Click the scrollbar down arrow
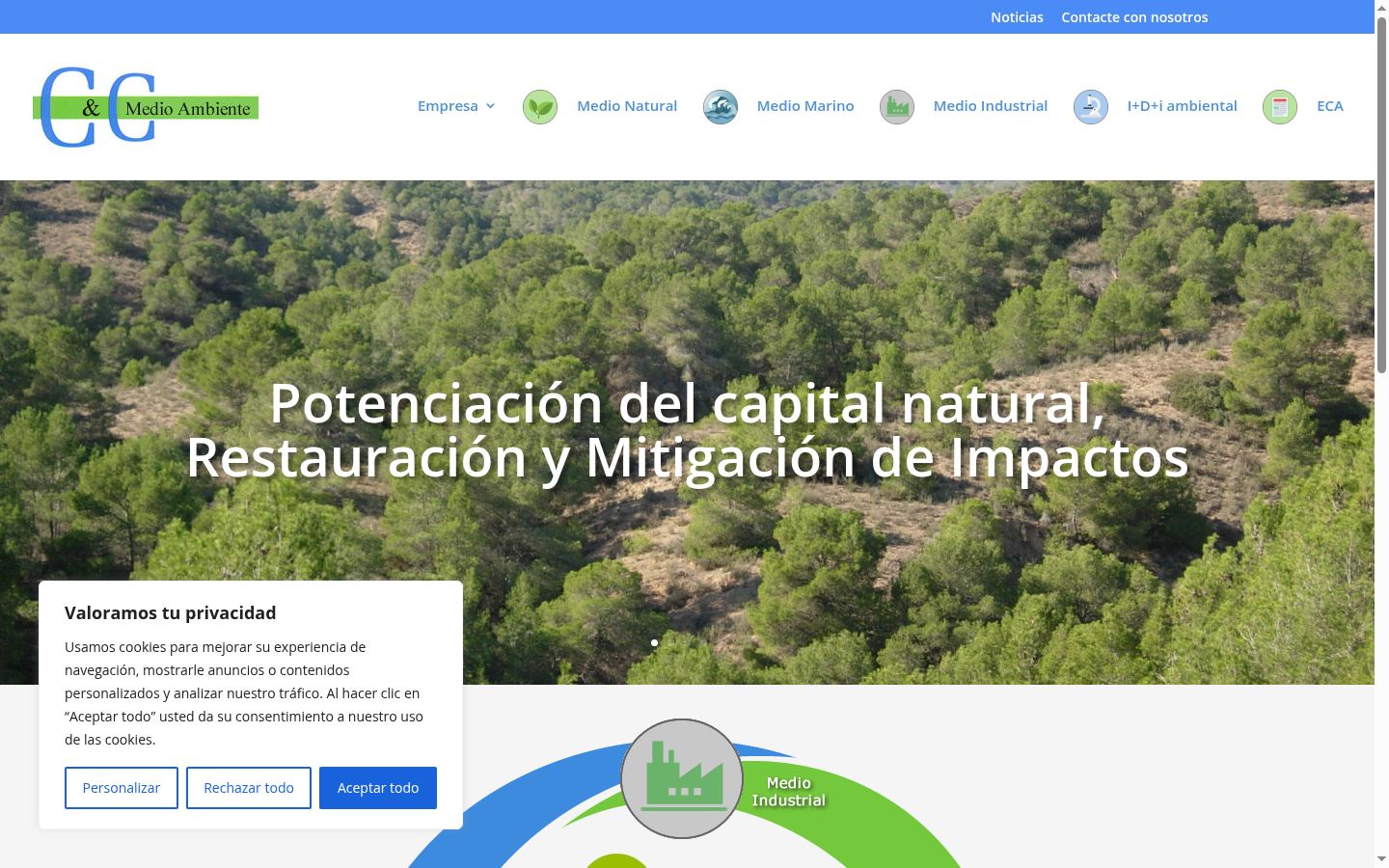The height and width of the screenshot is (868, 1389). [x=1381, y=858]
